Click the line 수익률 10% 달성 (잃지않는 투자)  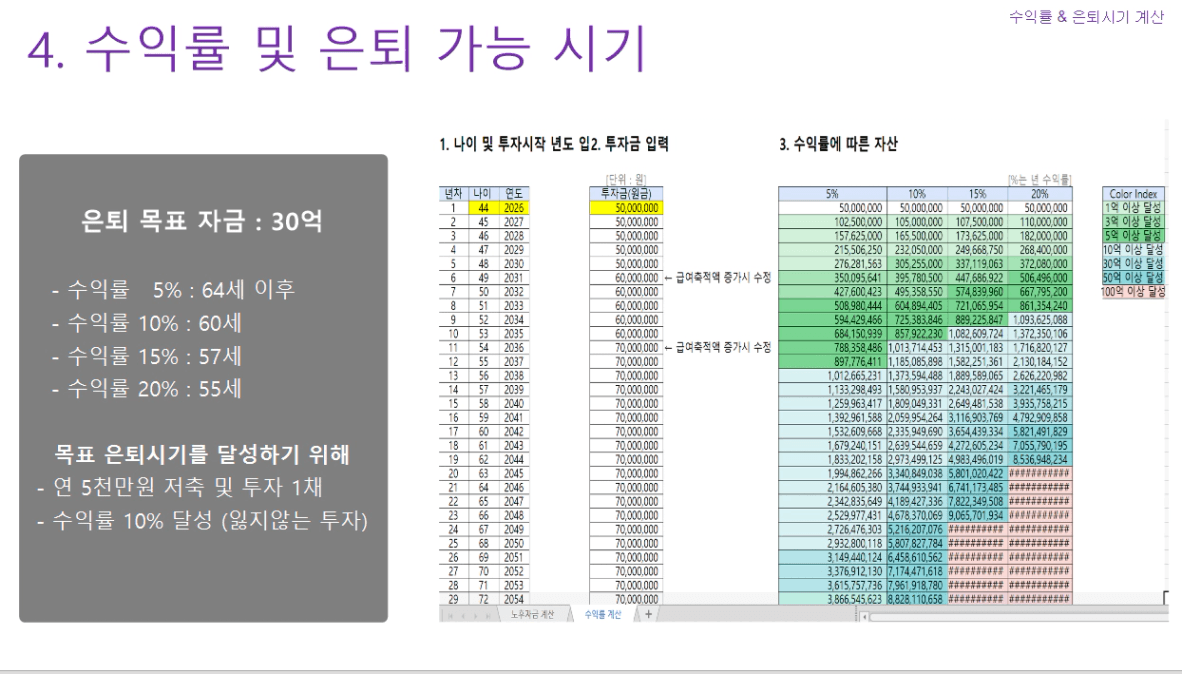(x=202, y=520)
